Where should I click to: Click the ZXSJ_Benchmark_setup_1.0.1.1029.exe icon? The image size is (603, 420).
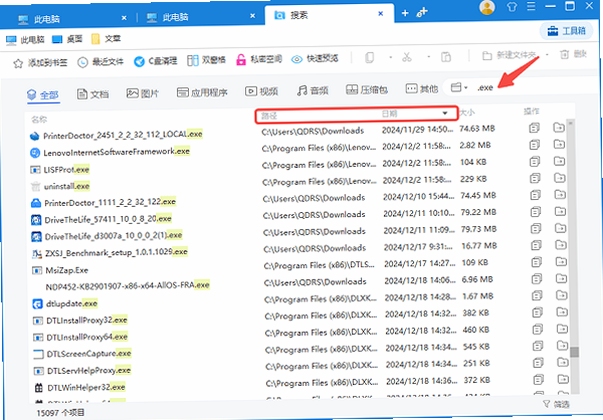(x=37, y=253)
